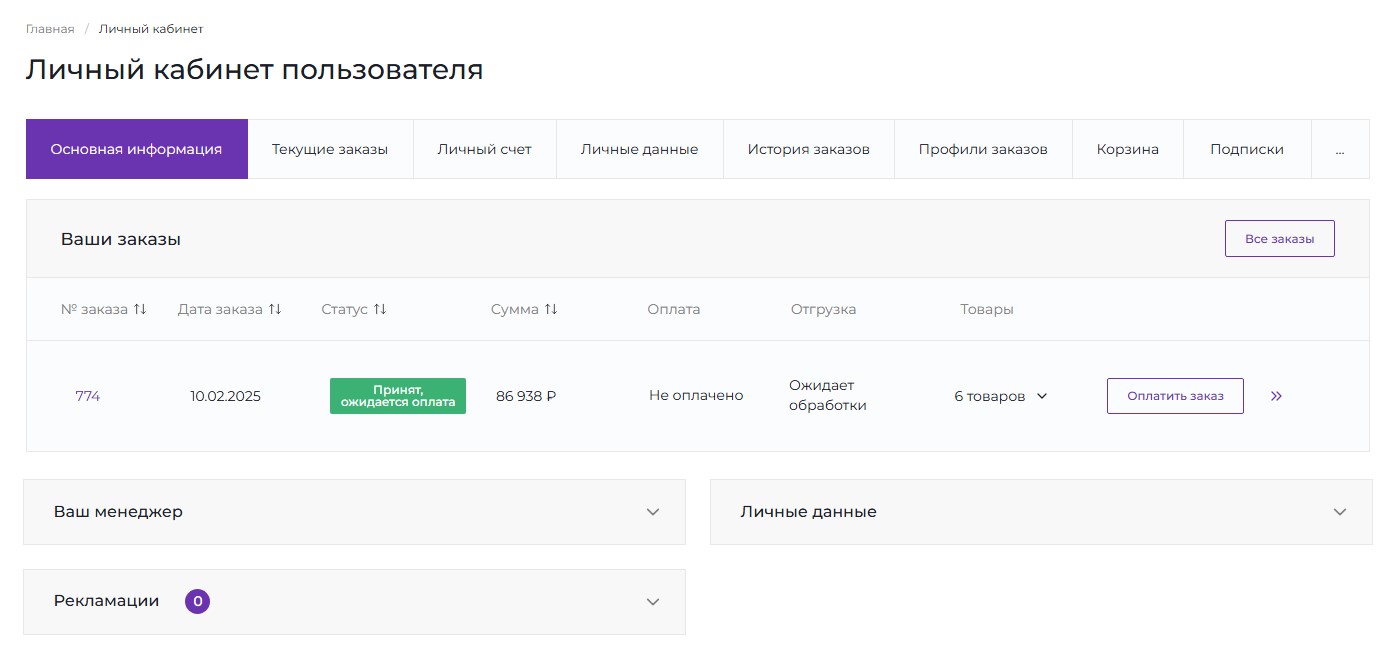Click the zero counter badge on Рекламации
Screen dimensions: 1400x648
click(197, 601)
